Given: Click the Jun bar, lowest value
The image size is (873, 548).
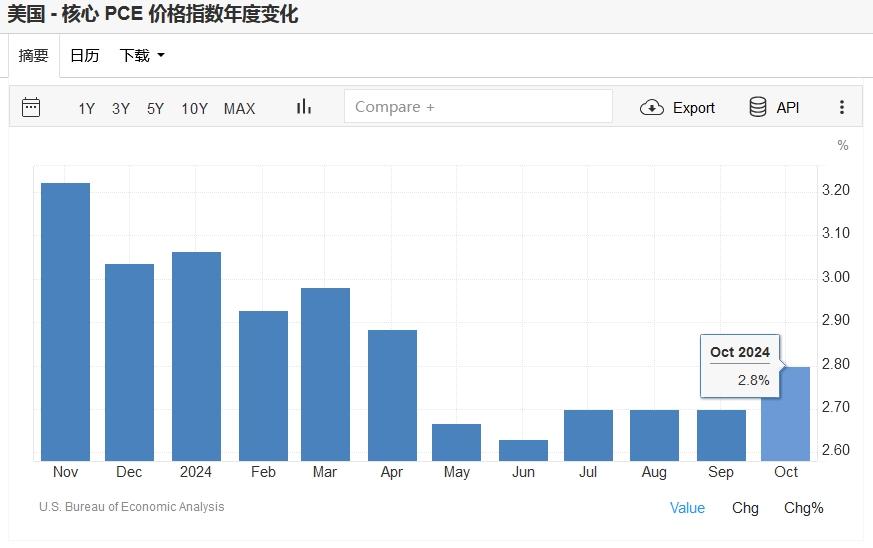Looking at the screenshot, I should (523, 450).
